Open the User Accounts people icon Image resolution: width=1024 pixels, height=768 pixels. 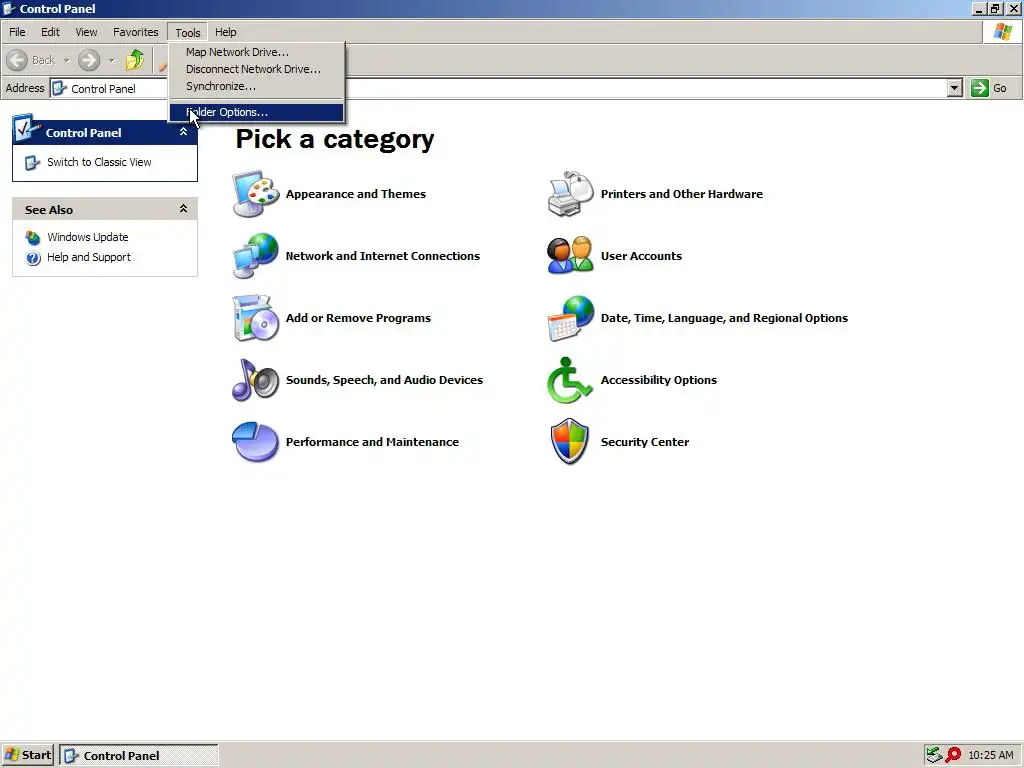click(x=571, y=256)
